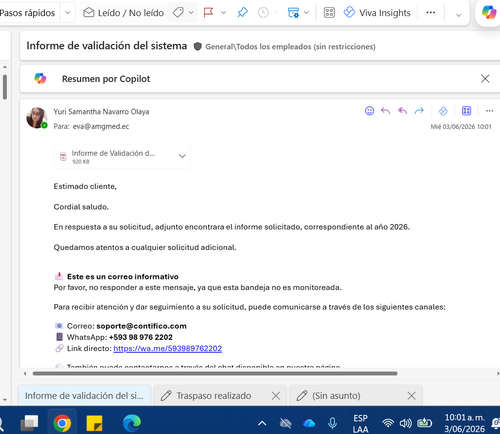The image size is (500, 434).
Task: Open more message actions ellipsis
Action: [x=489, y=111]
